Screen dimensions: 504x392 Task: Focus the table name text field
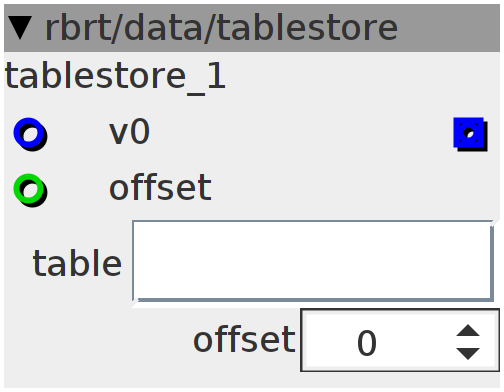(313, 261)
